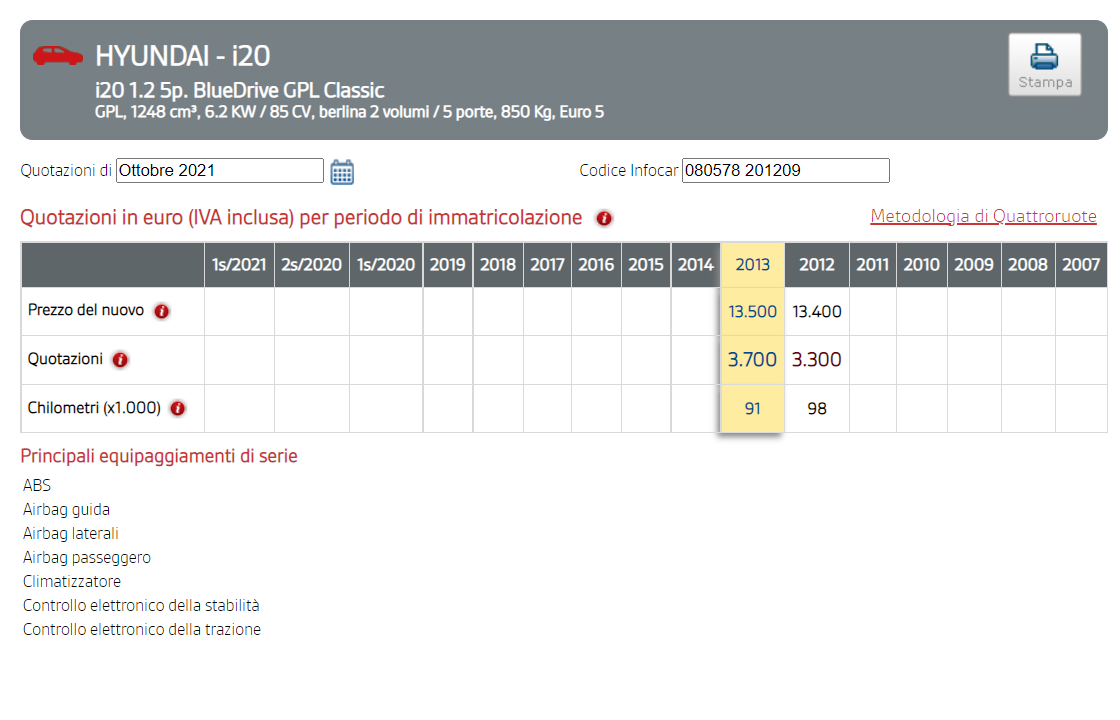This screenshot has height=720, width=1120.
Task: Click the Codice Infocar input field
Action: point(786,171)
